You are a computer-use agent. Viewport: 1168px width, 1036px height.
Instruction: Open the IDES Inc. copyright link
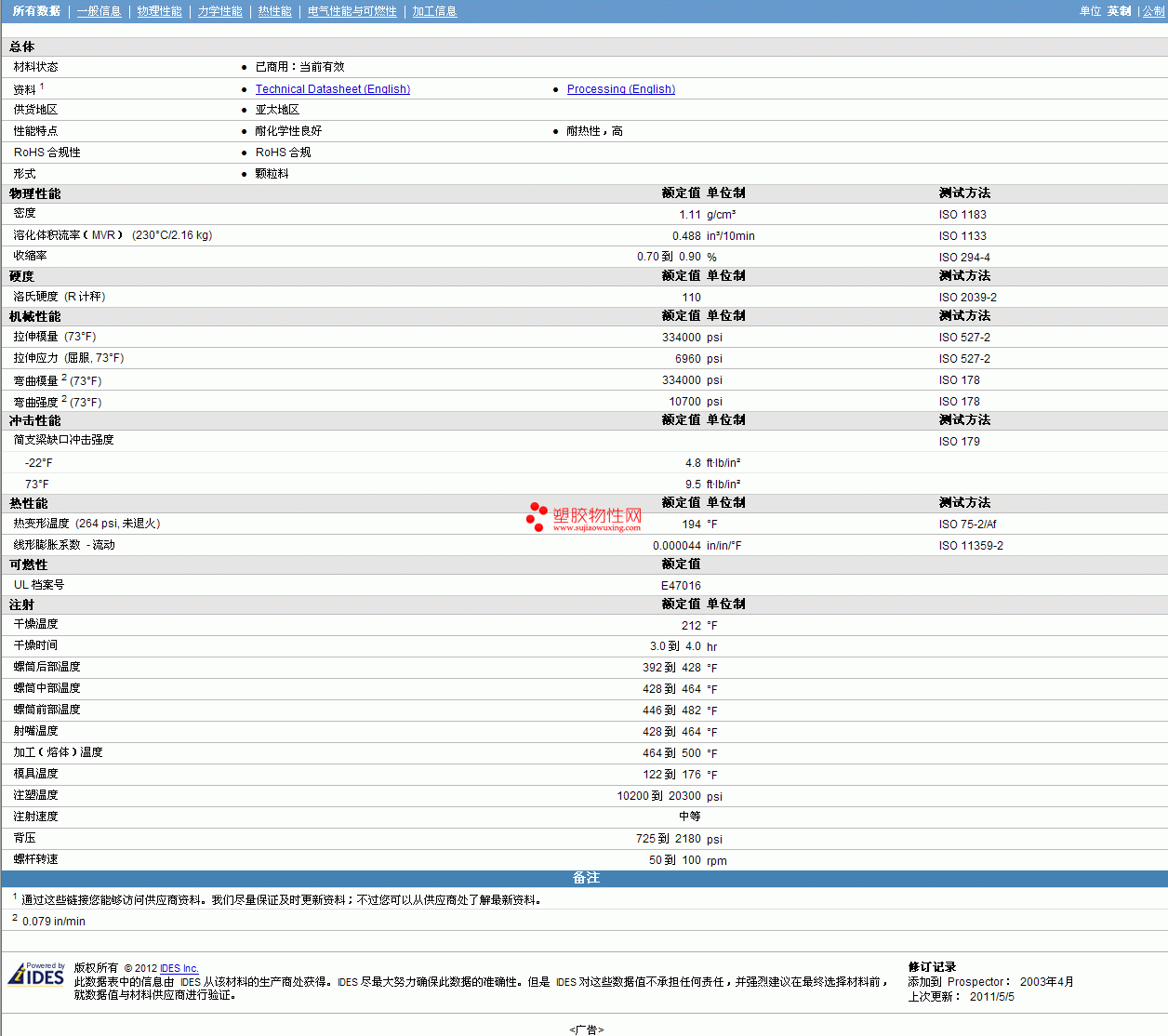coord(179,968)
